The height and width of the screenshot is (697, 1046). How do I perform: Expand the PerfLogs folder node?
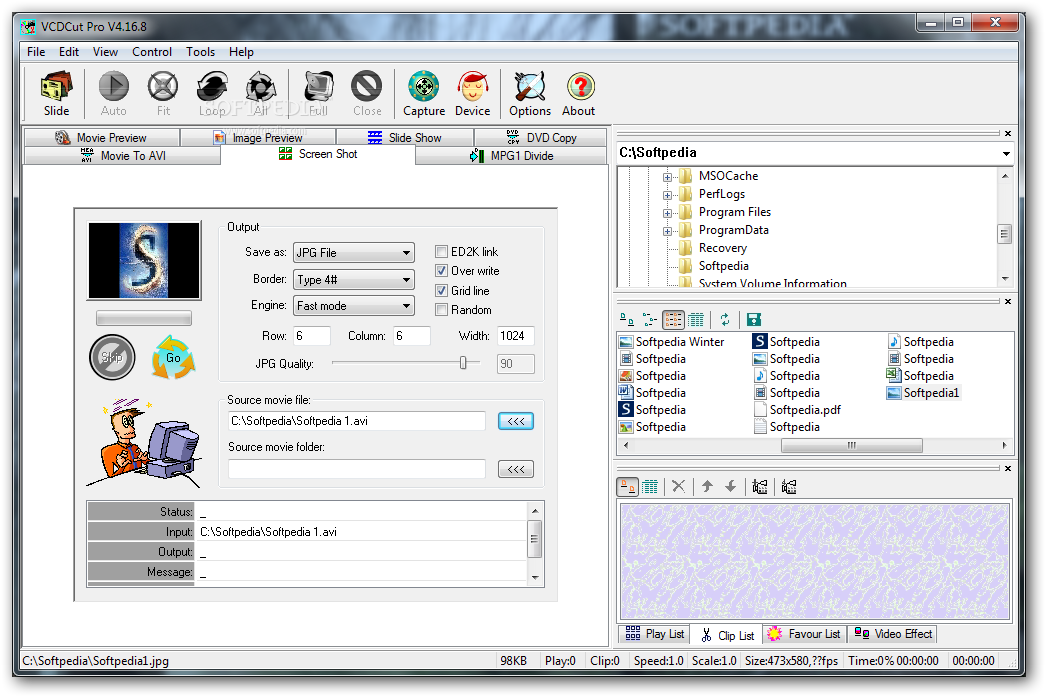coord(667,195)
